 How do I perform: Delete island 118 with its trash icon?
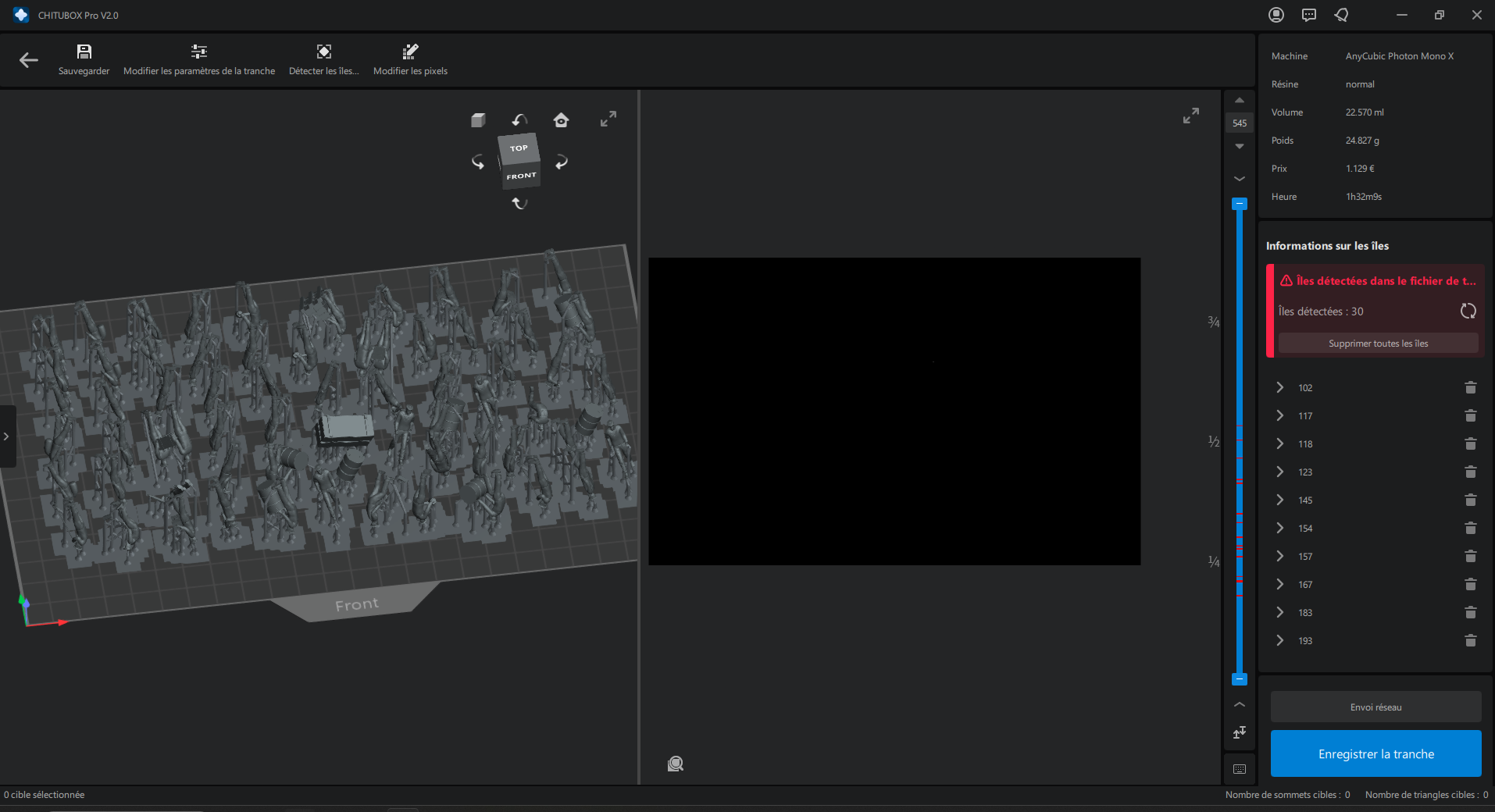click(1471, 443)
